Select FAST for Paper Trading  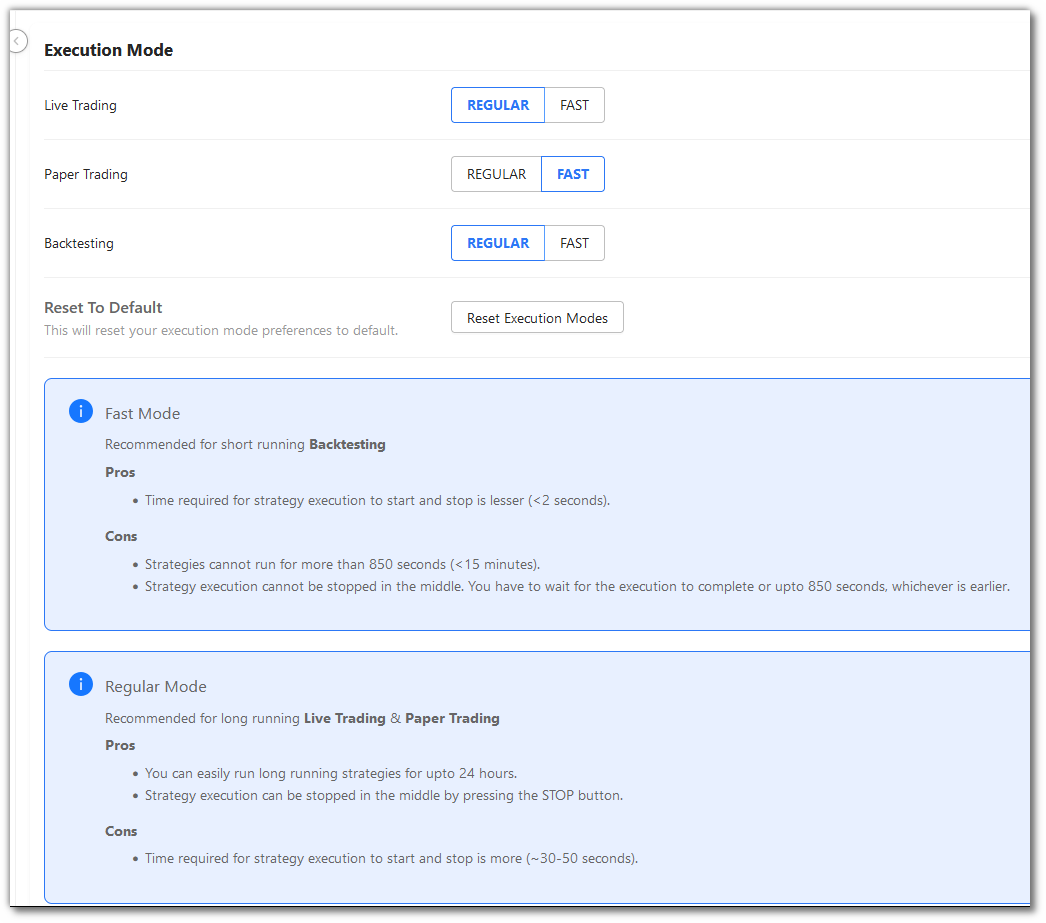[573, 174]
